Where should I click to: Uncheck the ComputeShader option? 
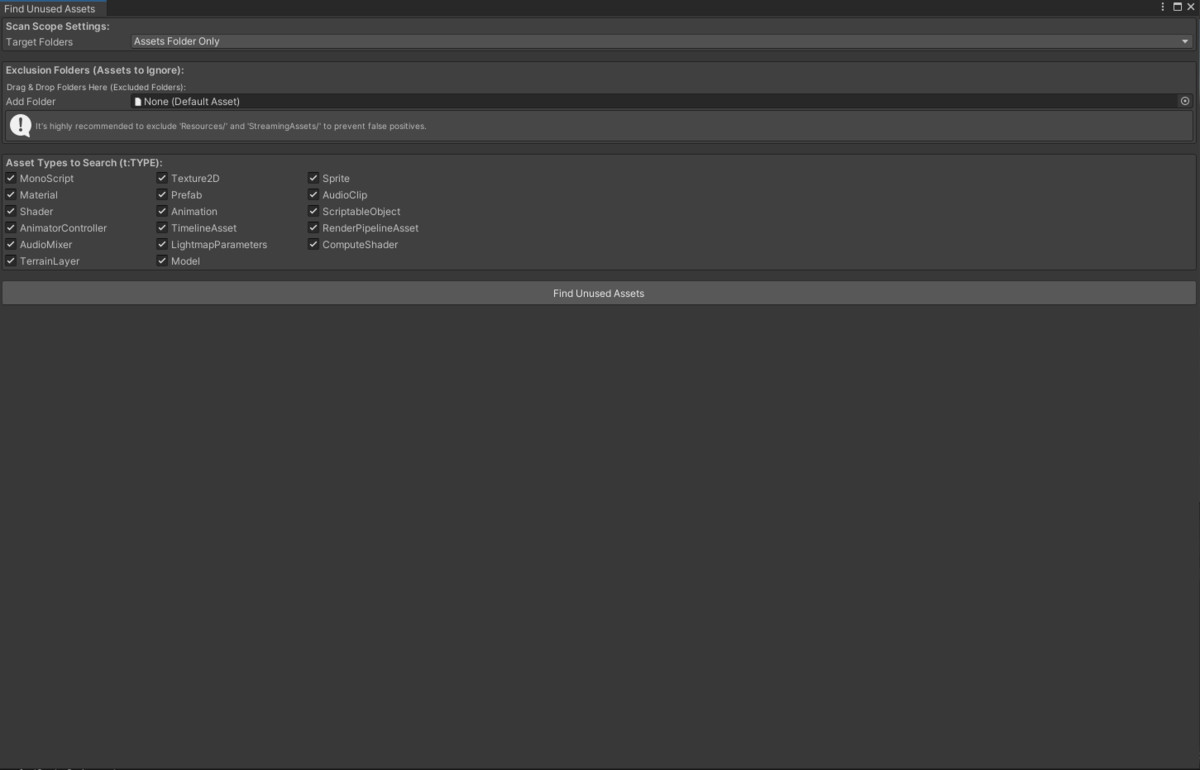(313, 244)
